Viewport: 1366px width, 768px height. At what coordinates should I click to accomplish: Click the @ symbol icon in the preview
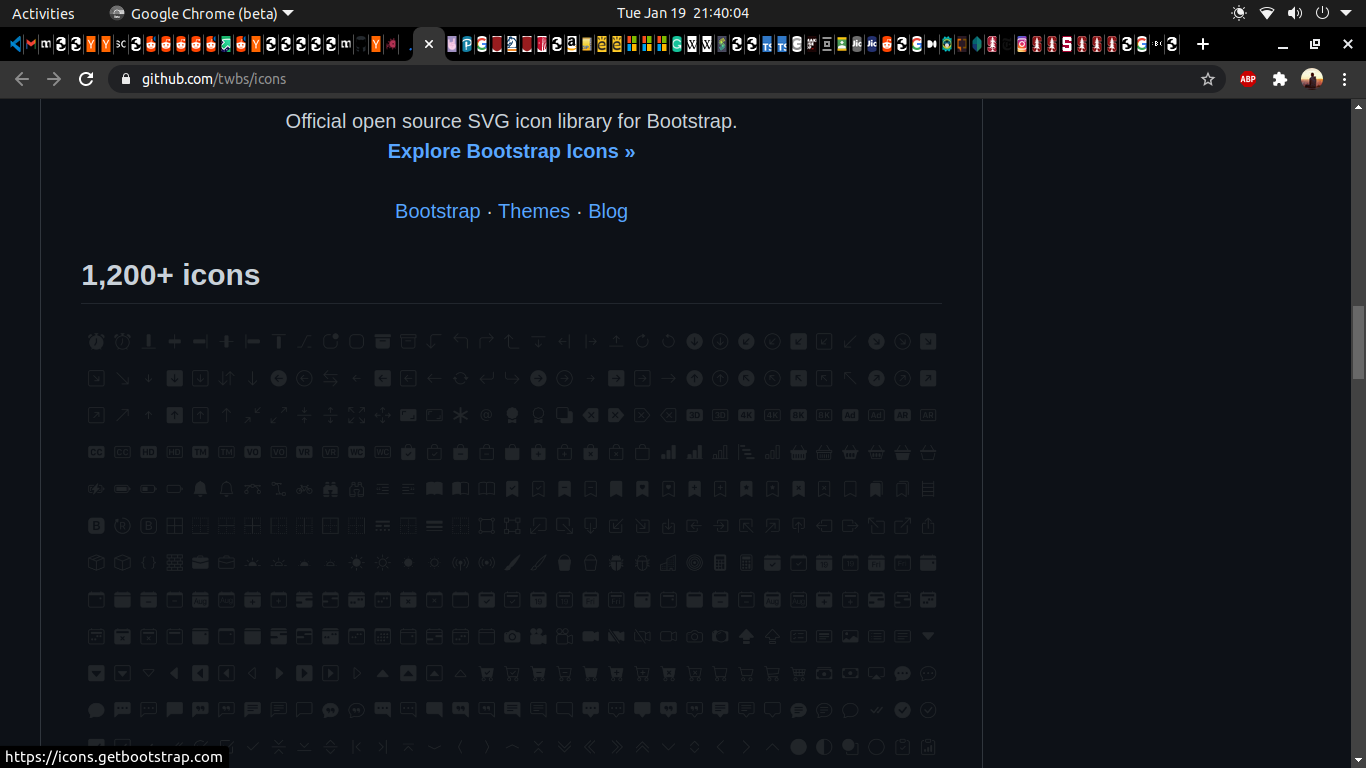(486, 415)
